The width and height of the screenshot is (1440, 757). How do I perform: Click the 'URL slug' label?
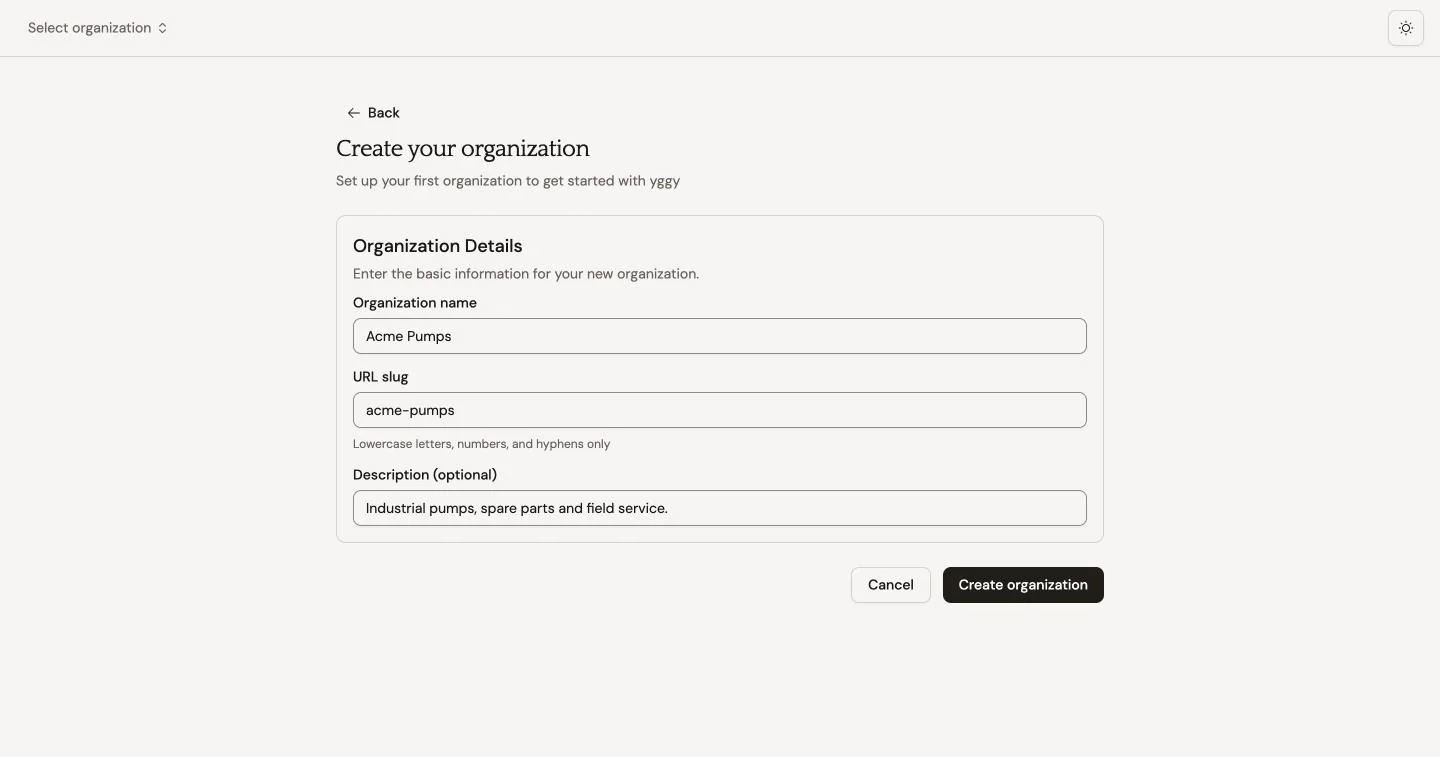pyautogui.click(x=381, y=377)
